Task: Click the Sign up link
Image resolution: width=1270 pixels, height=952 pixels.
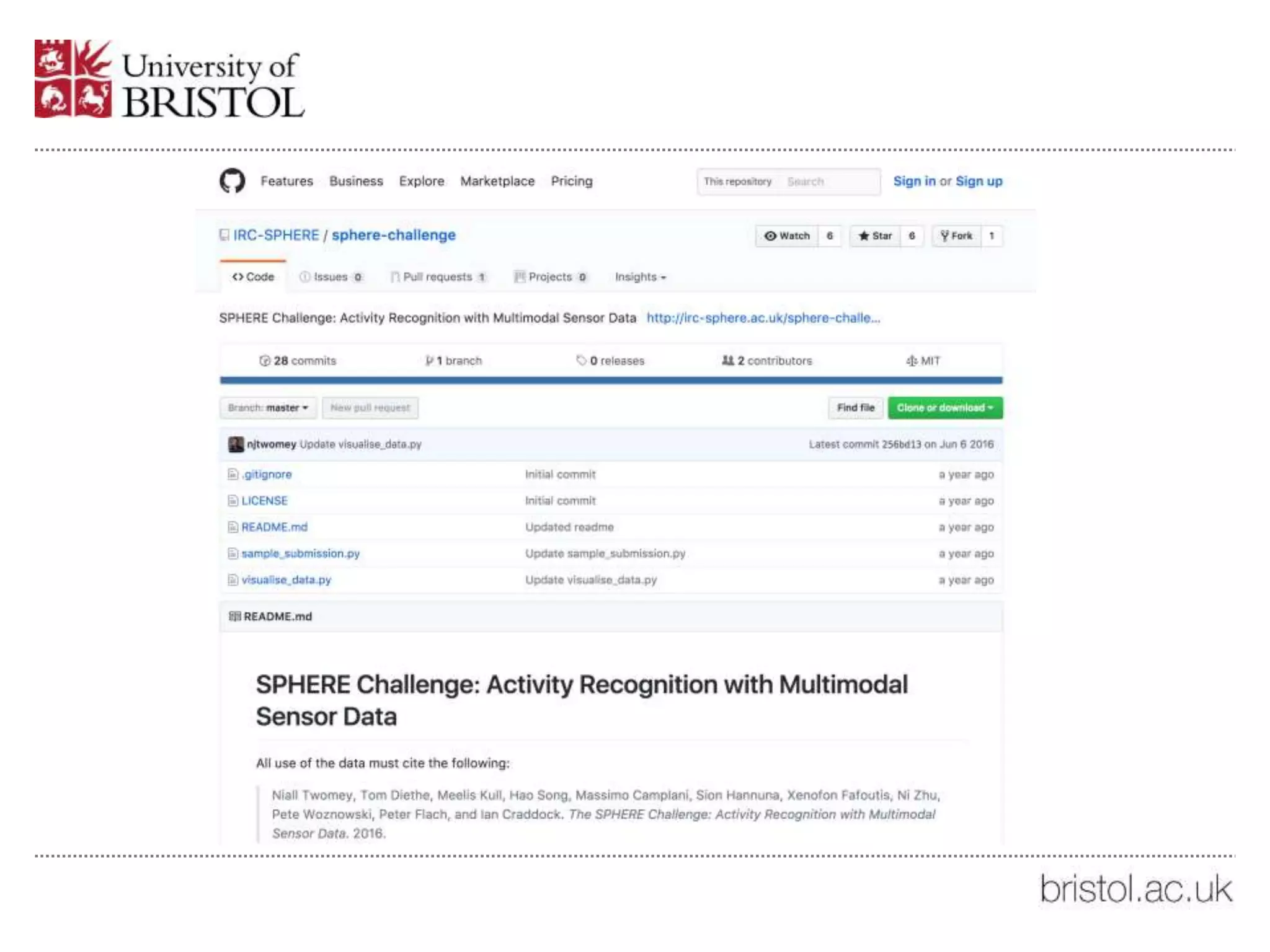Action: coord(979,181)
